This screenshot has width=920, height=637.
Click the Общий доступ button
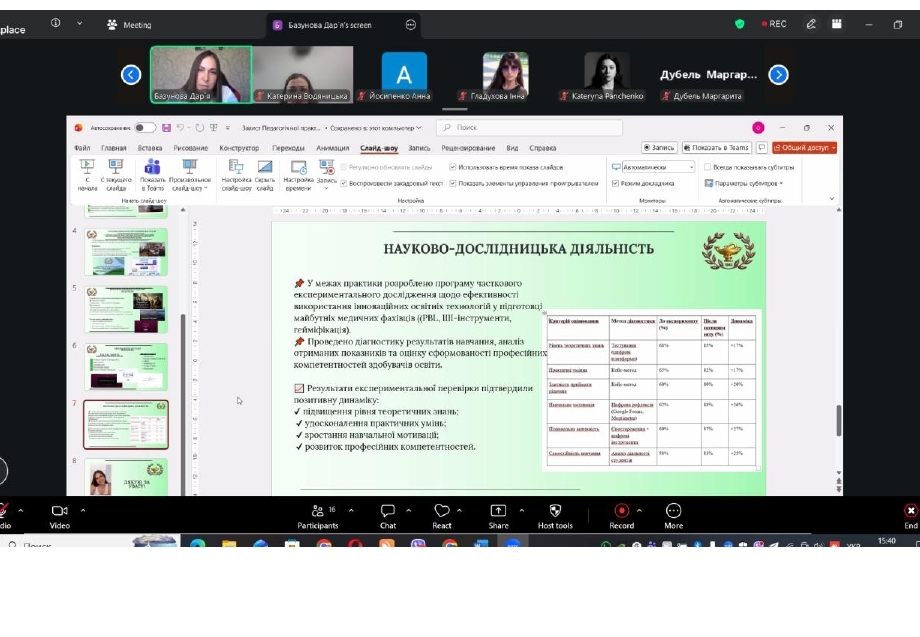804,148
